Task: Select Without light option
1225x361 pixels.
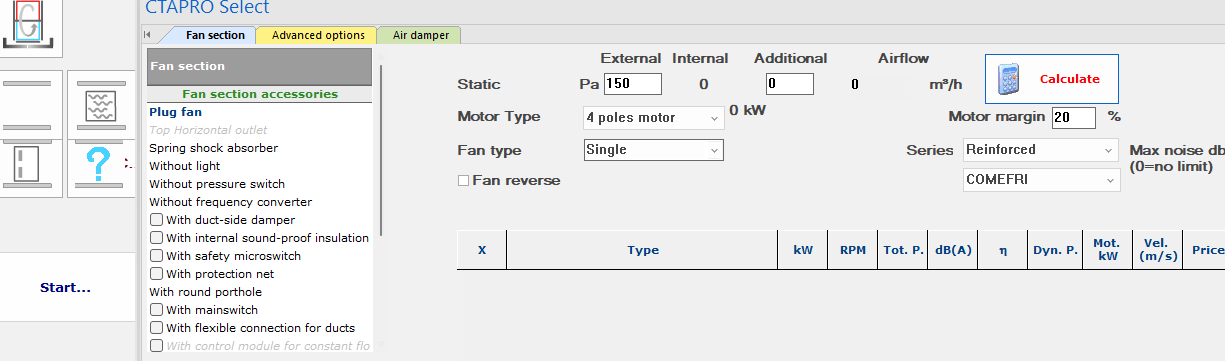Action: point(185,166)
